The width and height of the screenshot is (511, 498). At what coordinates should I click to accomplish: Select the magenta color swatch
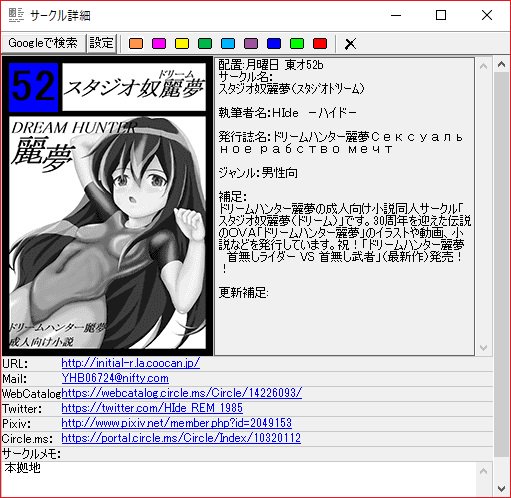click(159, 43)
